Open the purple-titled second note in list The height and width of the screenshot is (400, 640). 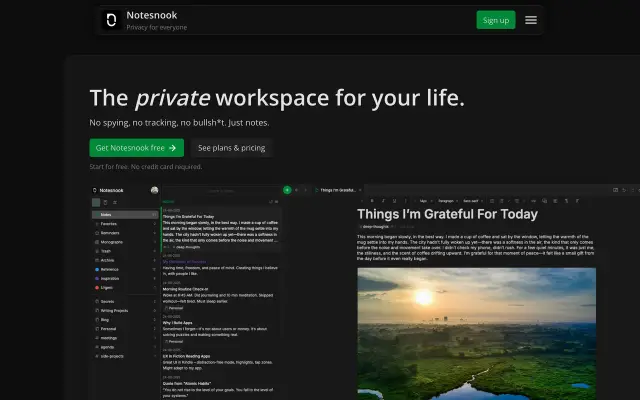(x=221, y=265)
